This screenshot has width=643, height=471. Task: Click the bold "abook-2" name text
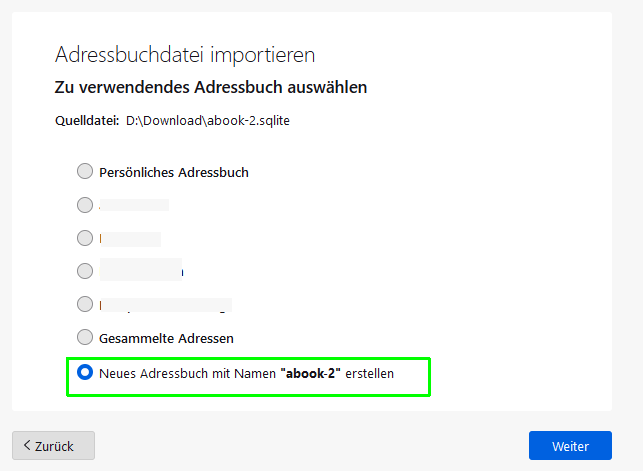tap(310, 373)
